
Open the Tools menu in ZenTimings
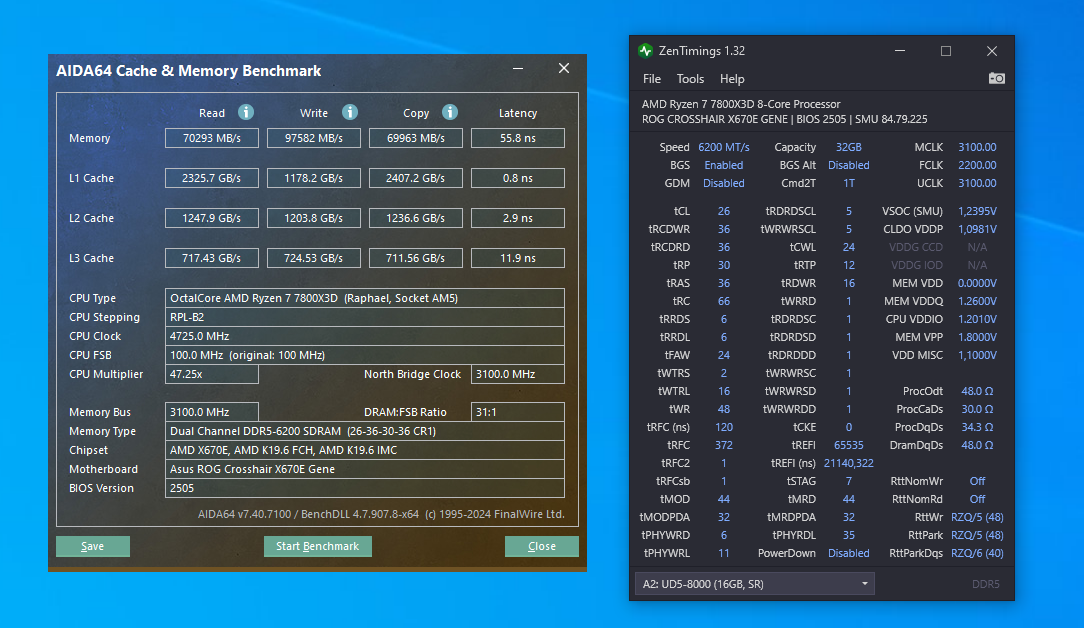pyautogui.click(x=690, y=79)
